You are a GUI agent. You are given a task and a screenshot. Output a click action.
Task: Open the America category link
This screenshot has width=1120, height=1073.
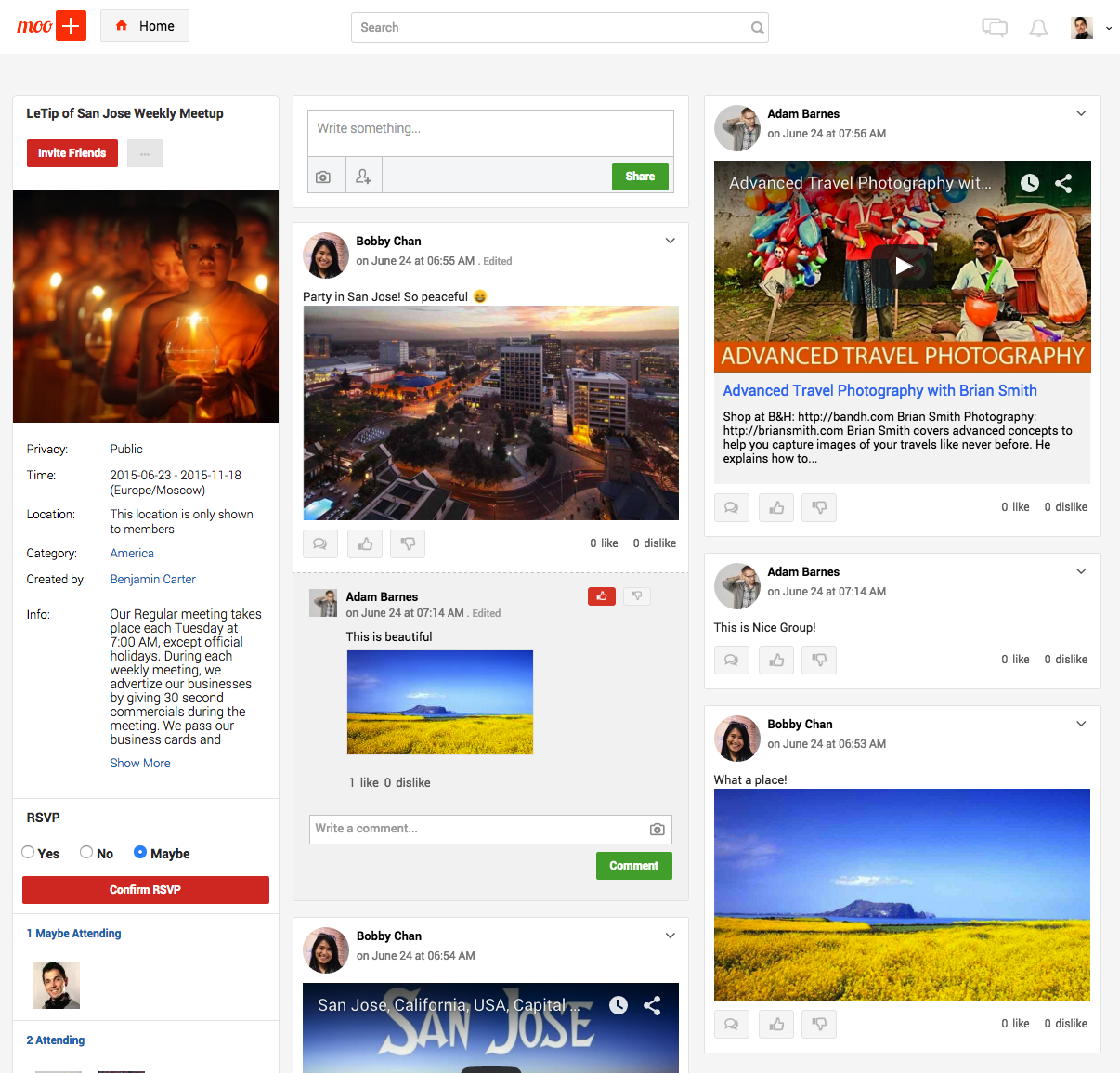pyautogui.click(x=132, y=553)
